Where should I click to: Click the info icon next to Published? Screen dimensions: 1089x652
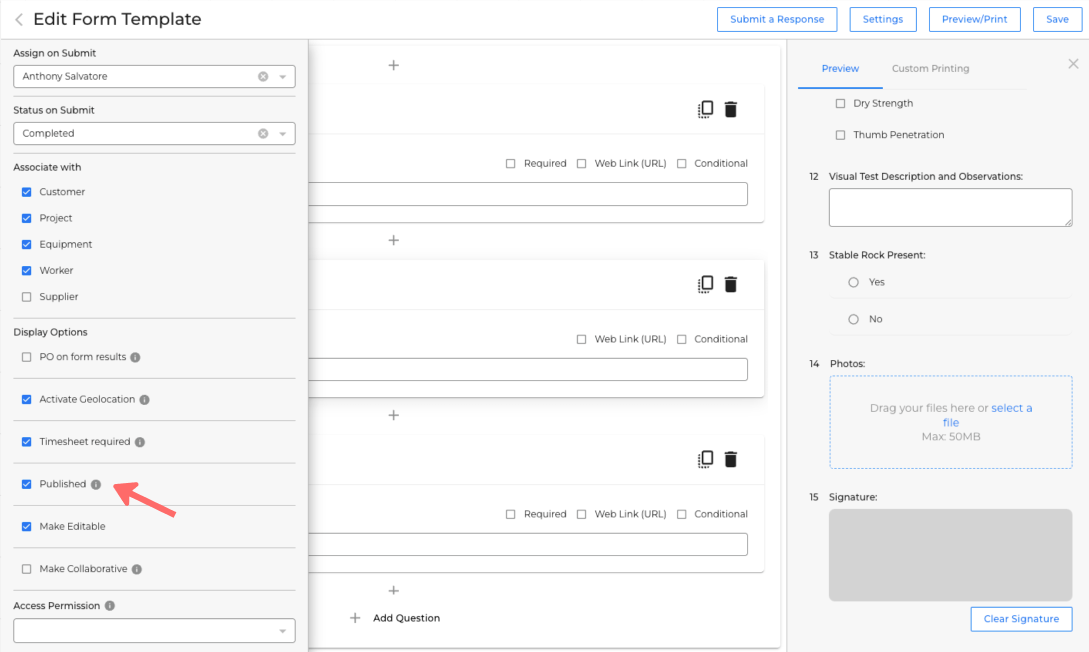[96, 485]
